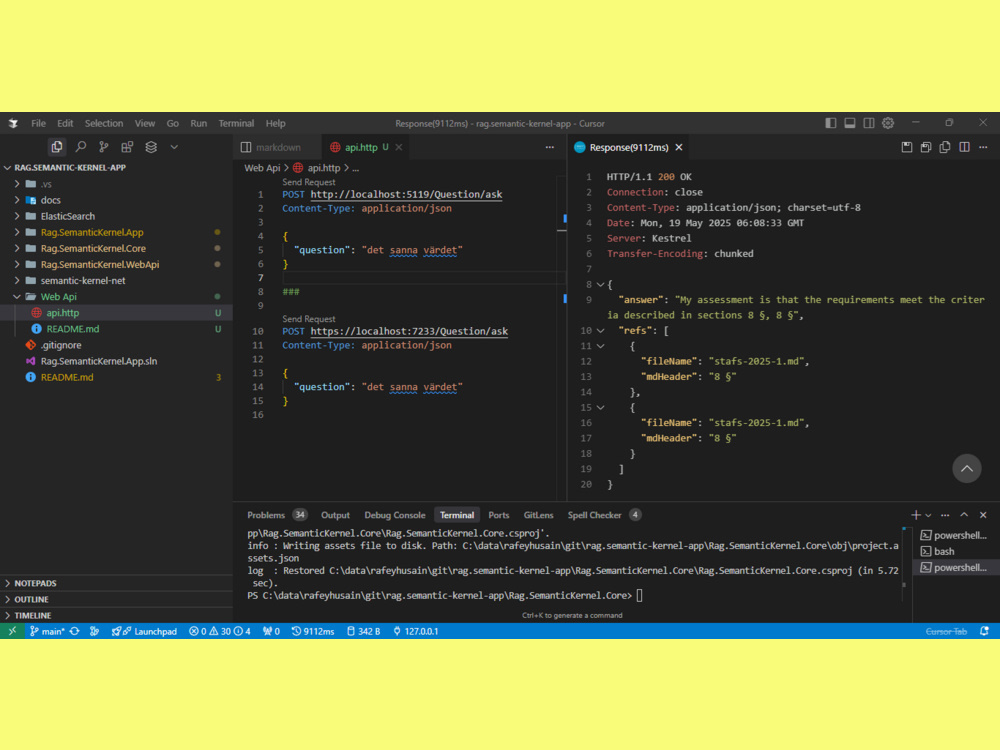Image resolution: width=1000 pixels, height=750 pixels.
Task: Close the api.http tab
Action: click(x=399, y=147)
